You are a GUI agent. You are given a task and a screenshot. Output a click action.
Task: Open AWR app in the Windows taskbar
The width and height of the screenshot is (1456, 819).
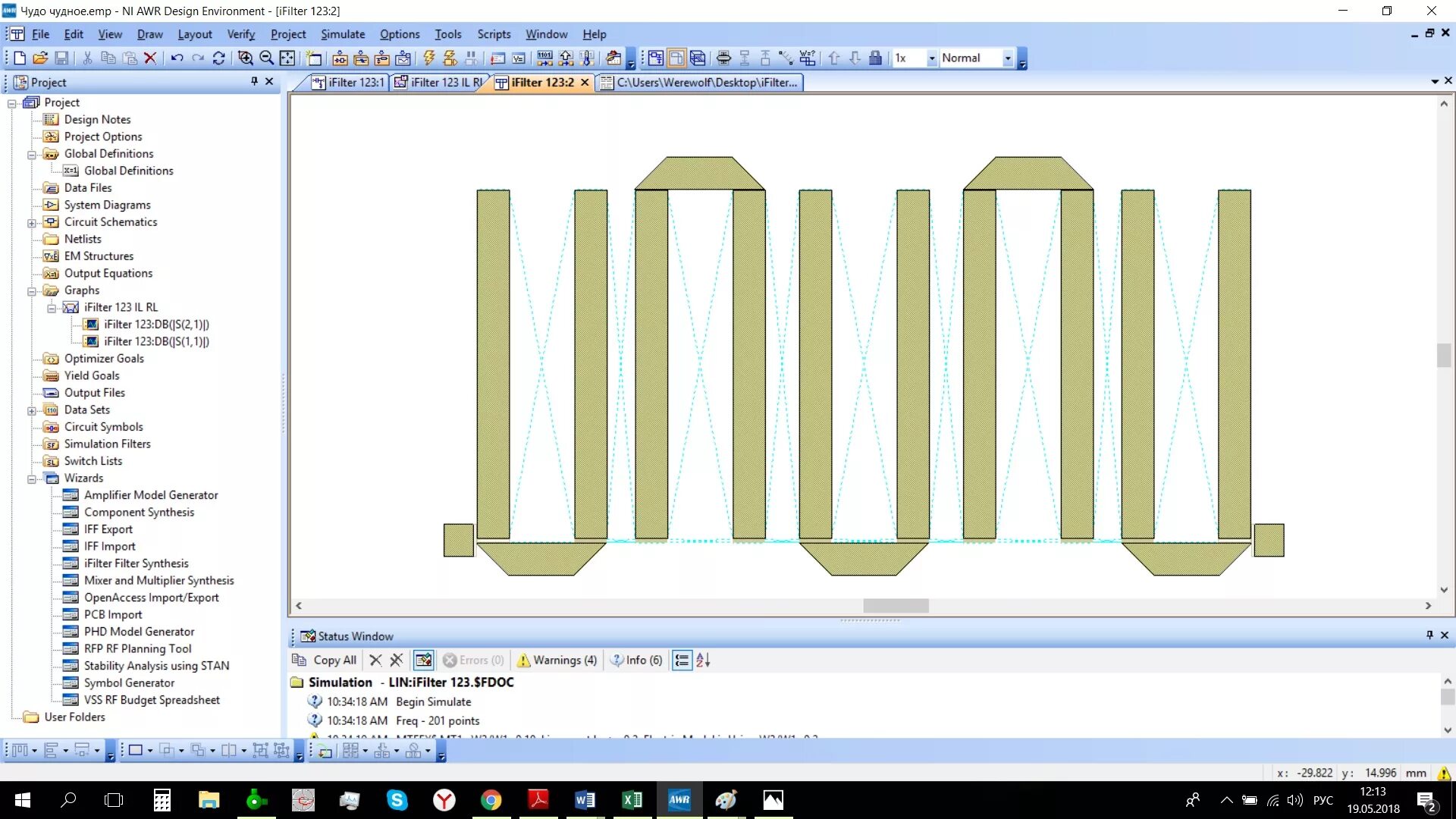[x=679, y=799]
